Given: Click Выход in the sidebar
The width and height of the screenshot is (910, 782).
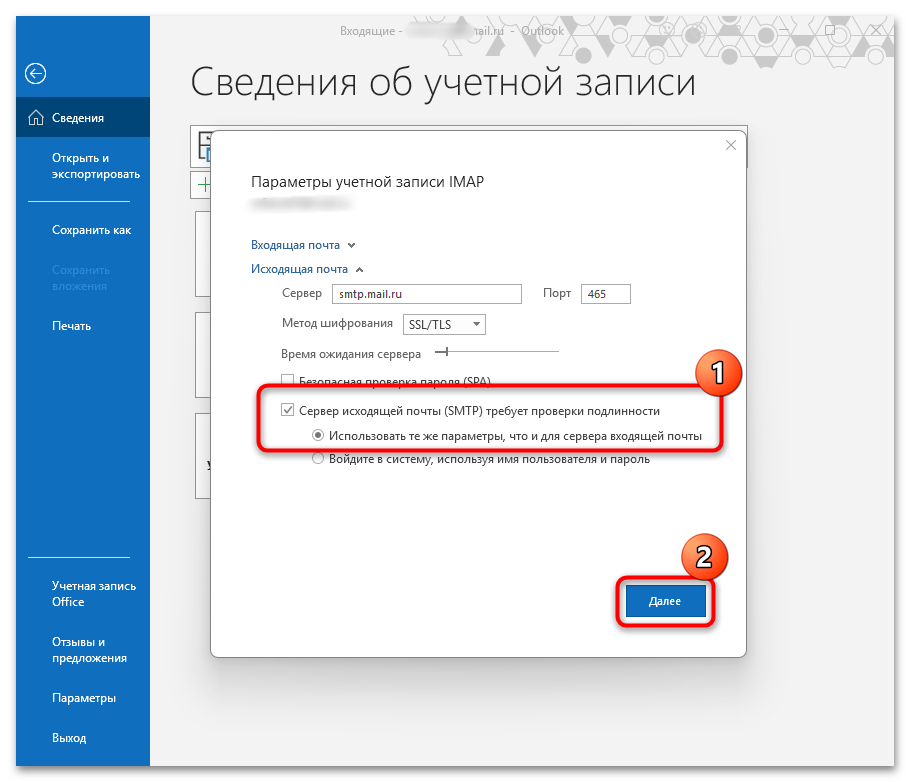Looking at the screenshot, I should (68, 738).
